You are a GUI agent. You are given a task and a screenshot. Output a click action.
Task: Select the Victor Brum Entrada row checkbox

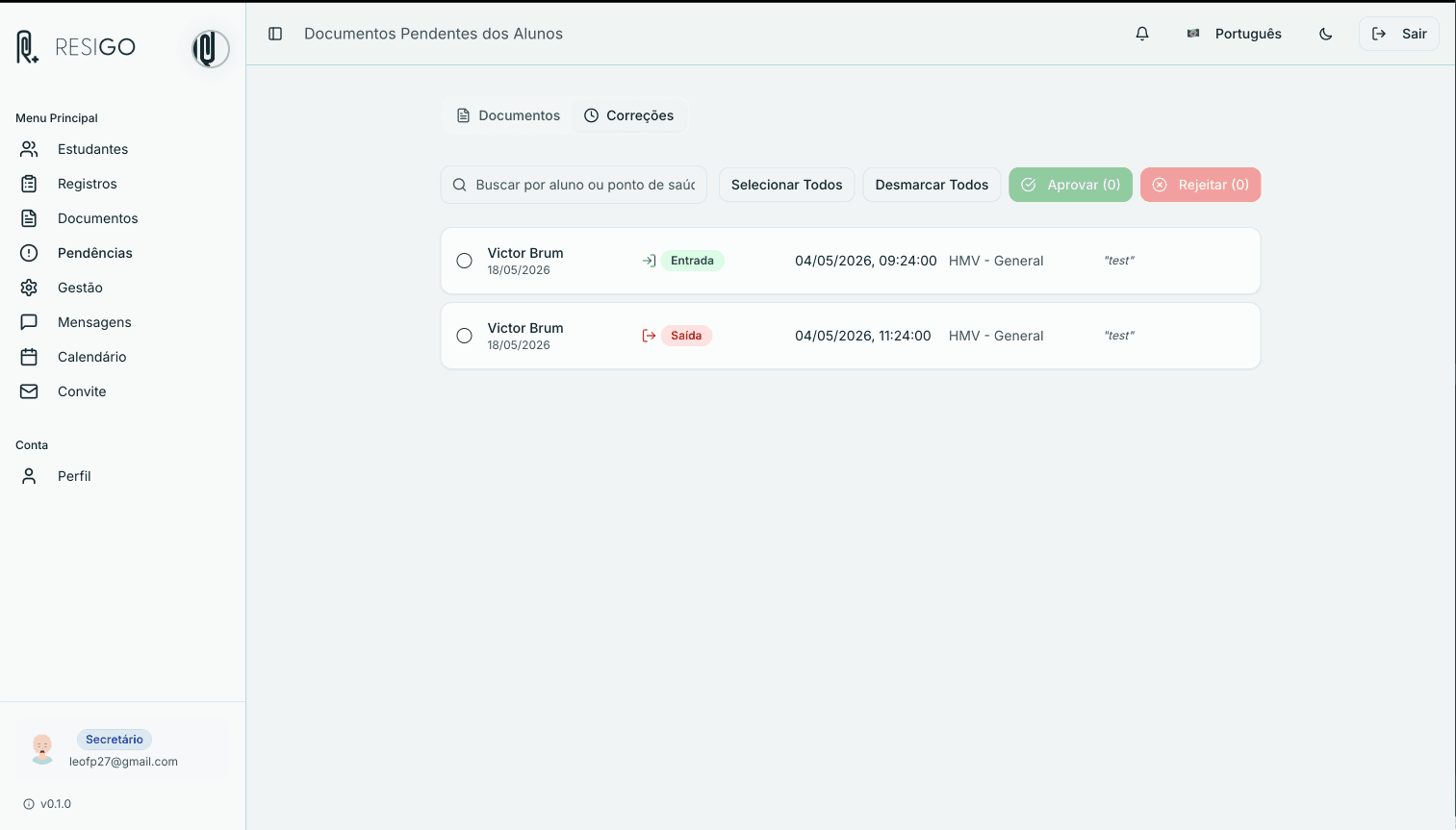click(464, 261)
